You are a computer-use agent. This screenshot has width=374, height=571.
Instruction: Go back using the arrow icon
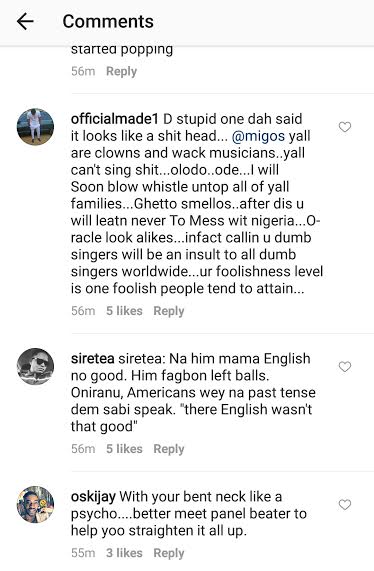pos(25,21)
